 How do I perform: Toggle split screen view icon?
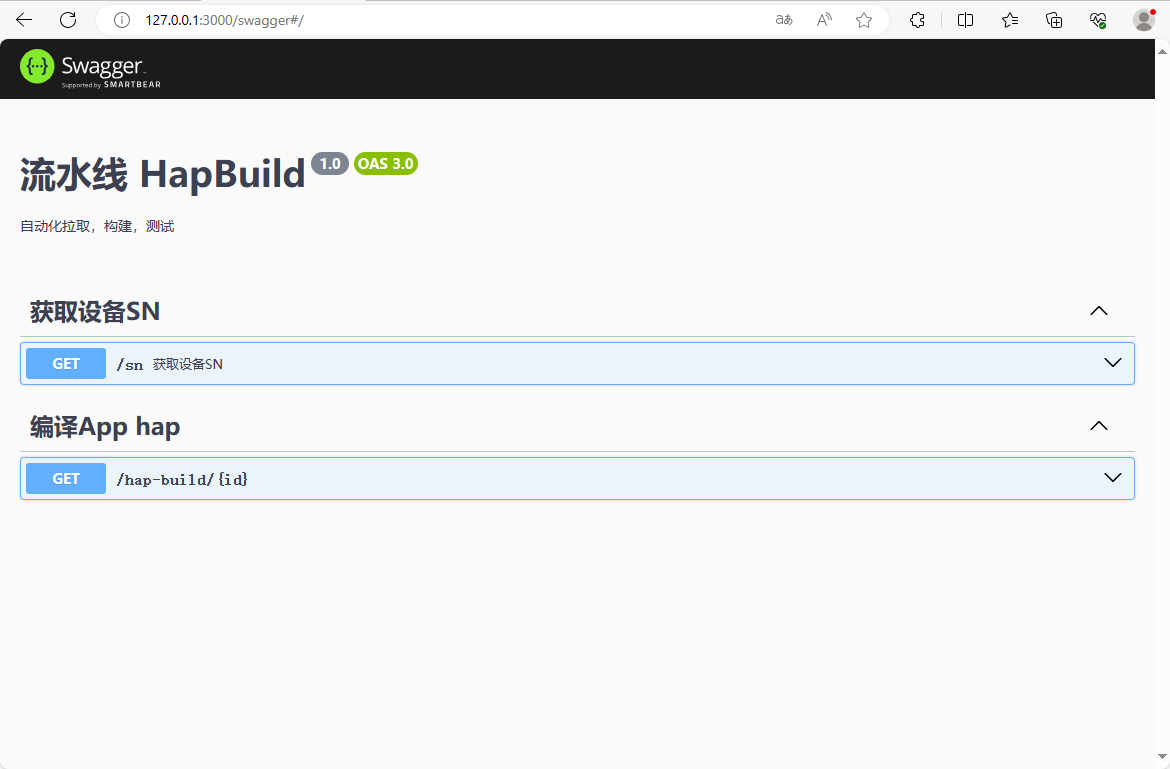click(965, 20)
